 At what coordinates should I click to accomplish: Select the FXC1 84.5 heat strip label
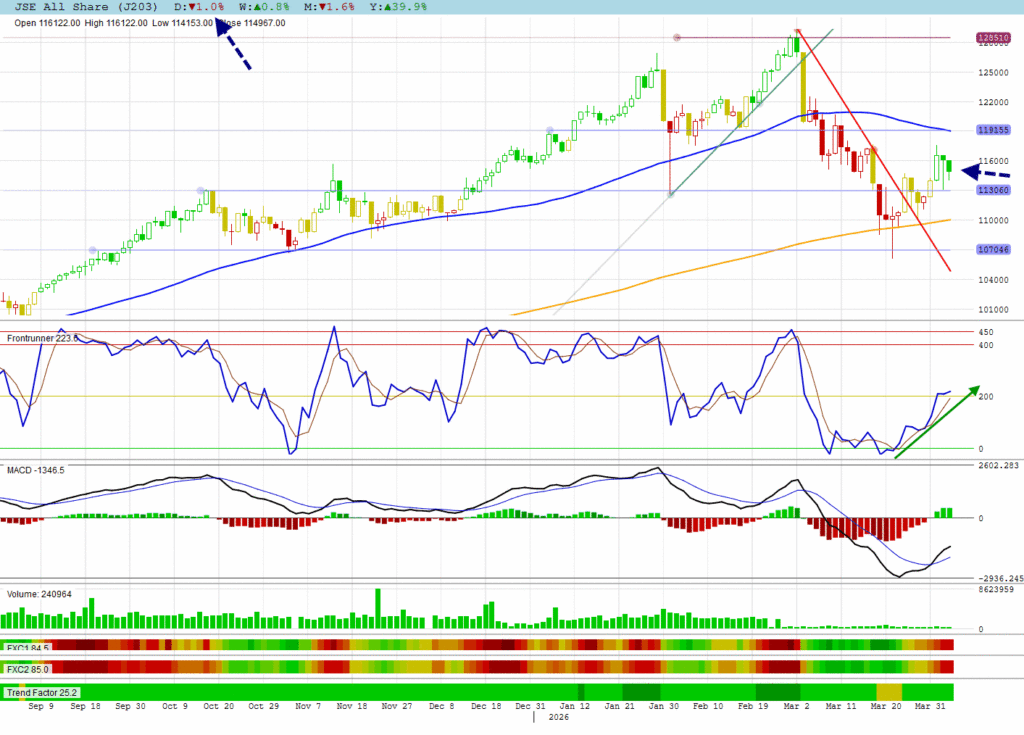coord(27,646)
